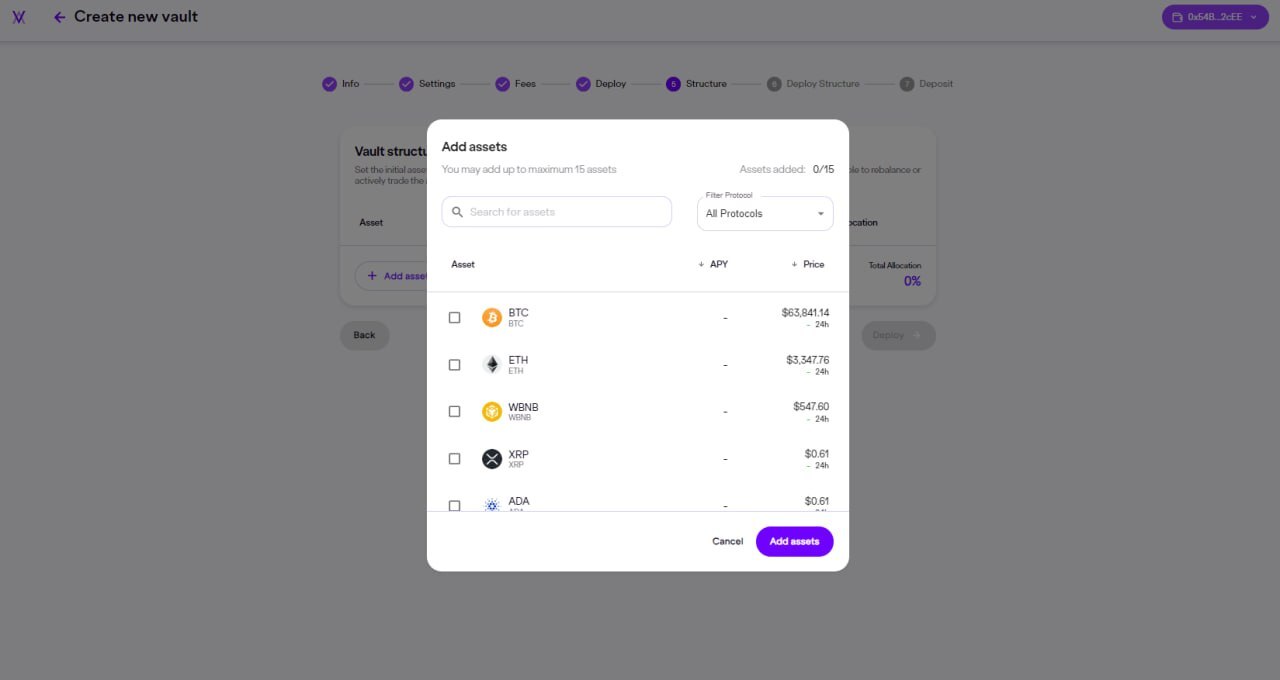Click the back arrow beside Create new vault
Screen dimensions: 1280x680
59,17
